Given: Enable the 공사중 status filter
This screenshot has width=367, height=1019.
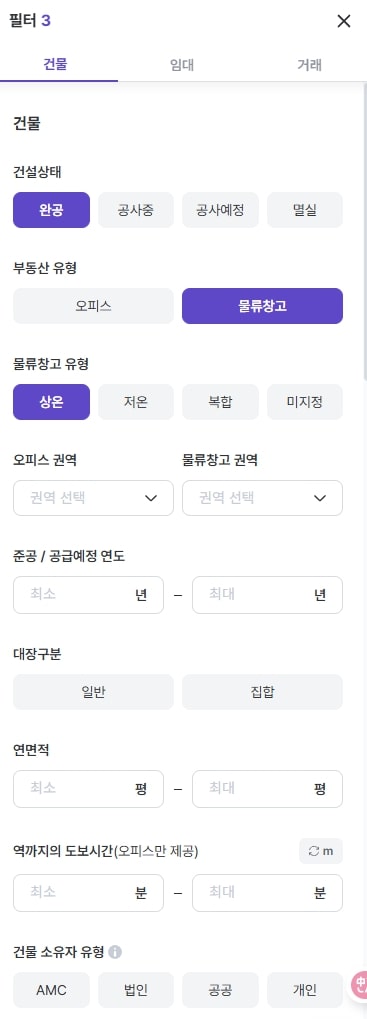Looking at the screenshot, I should (x=136, y=210).
